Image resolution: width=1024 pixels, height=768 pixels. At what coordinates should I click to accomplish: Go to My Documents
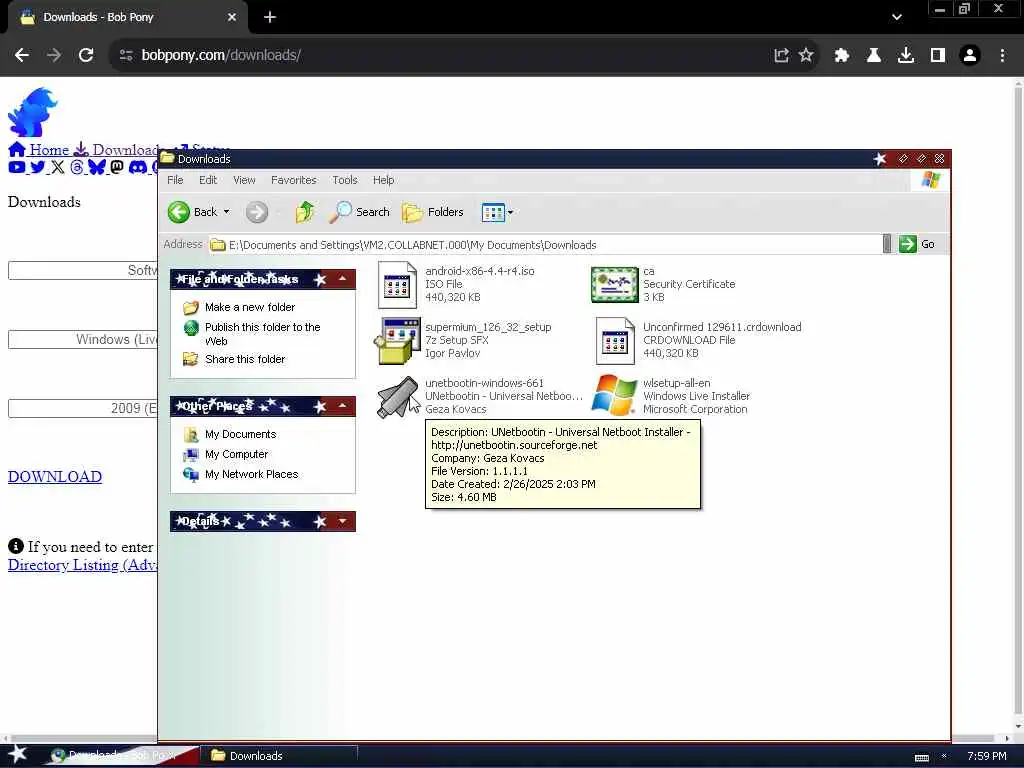pos(240,434)
